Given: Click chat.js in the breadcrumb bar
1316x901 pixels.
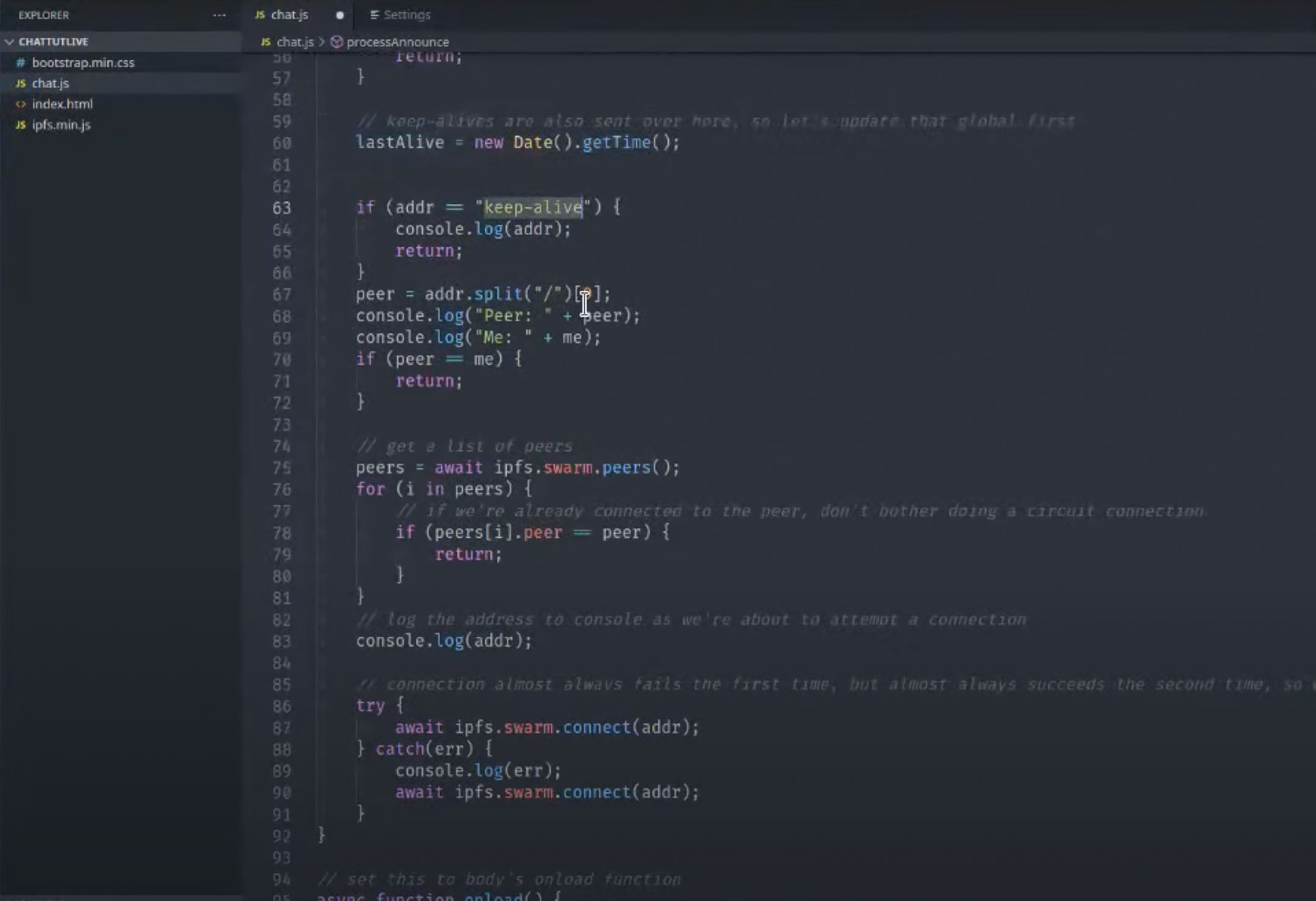Looking at the screenshot, I should click(x=295, y=42).
